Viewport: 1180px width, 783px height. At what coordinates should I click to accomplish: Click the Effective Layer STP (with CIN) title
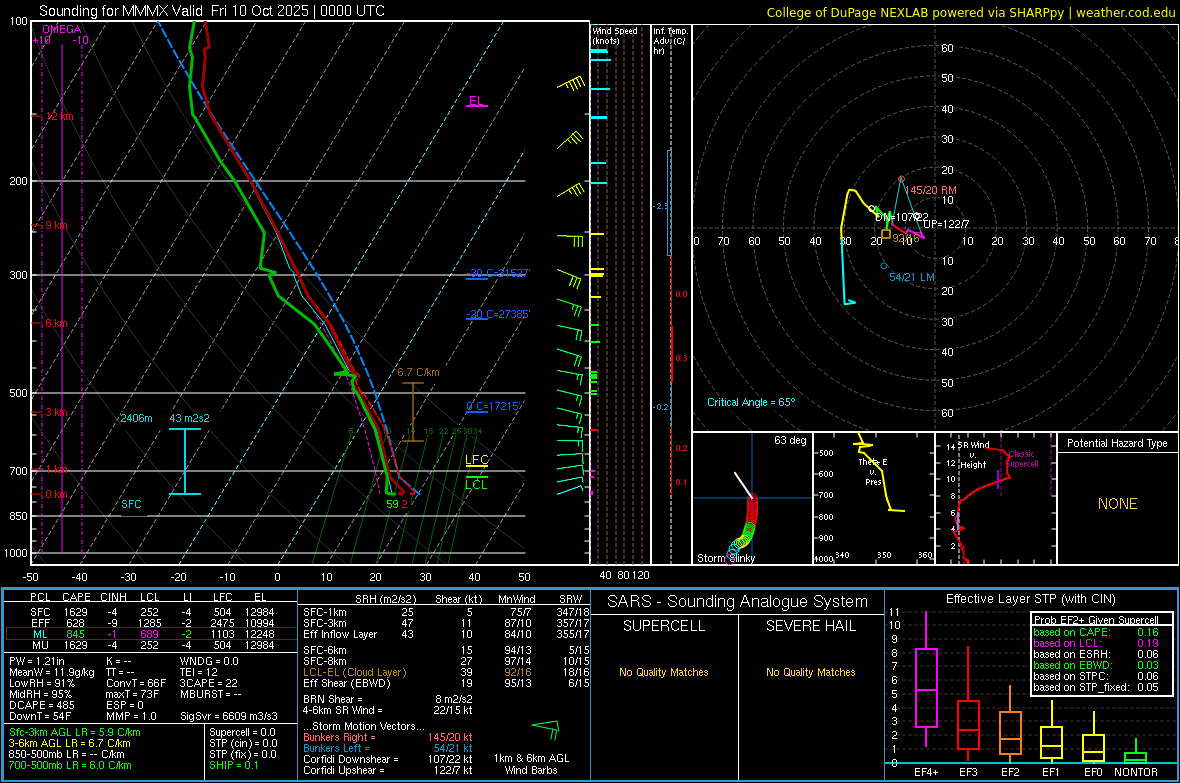point(1030,599)
